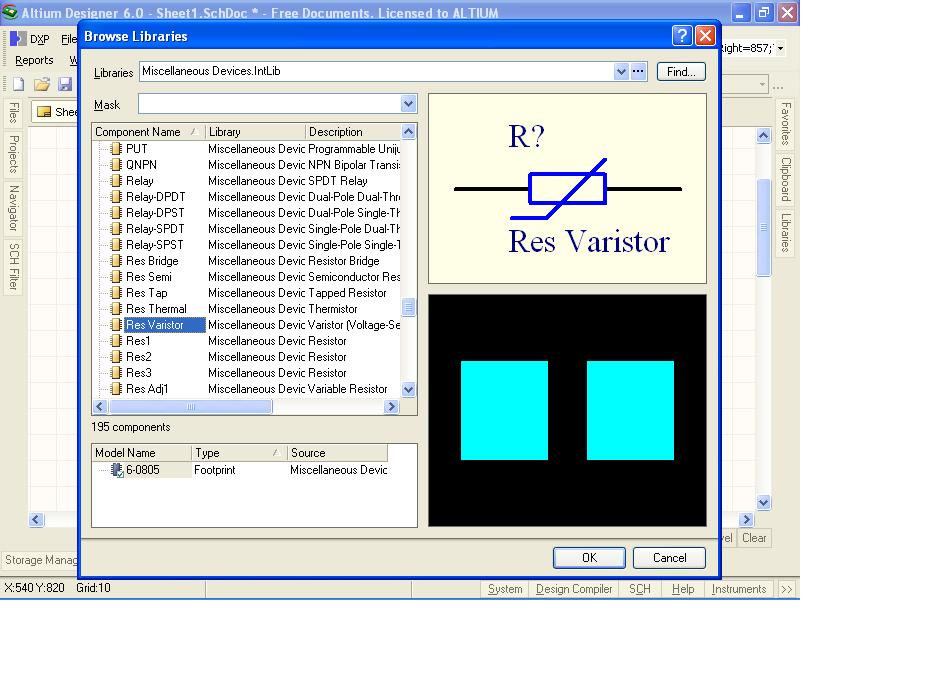Sort by Component Name column

[148, 132]
